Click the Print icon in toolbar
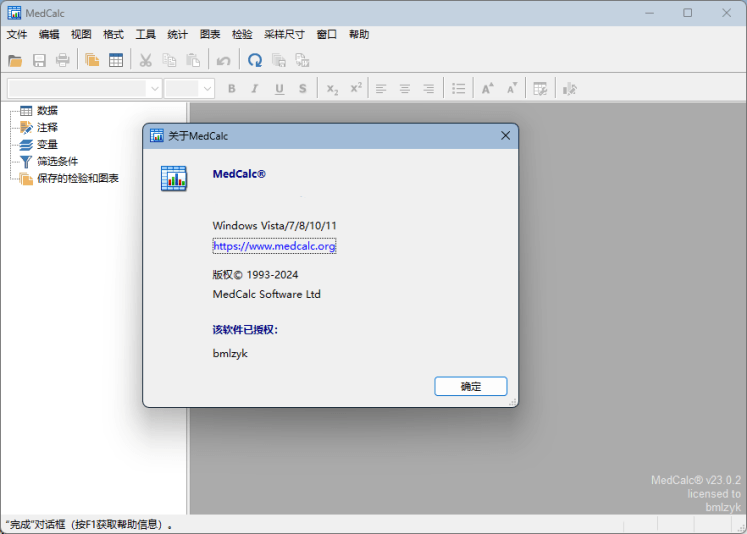Image resolution: width=747 pixels, height=534 pixels. (x=62, y=60)
